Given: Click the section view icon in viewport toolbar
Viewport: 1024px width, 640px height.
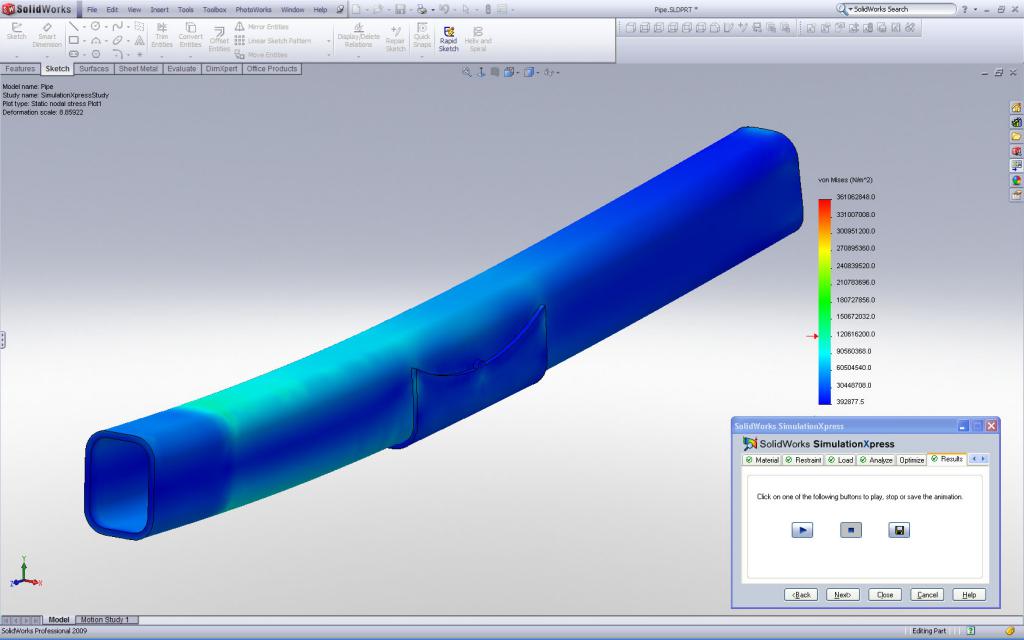Looking at the screenshot, I should pyautogui.click(x=495, y=72).
